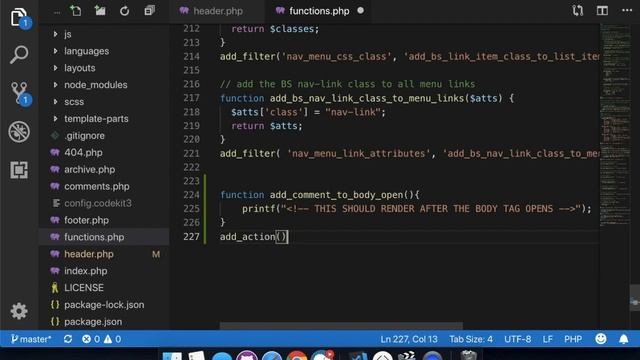This screenshot has height=360, width=640.
Task: Change PHP language mode
Action: tap(573, 339)
